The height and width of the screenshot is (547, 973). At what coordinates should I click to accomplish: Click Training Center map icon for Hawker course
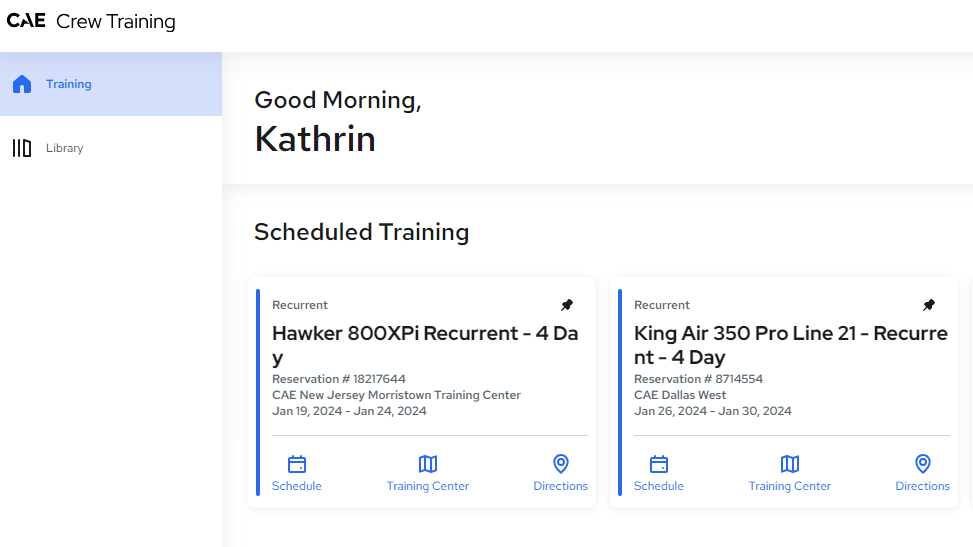coord(428,464)
